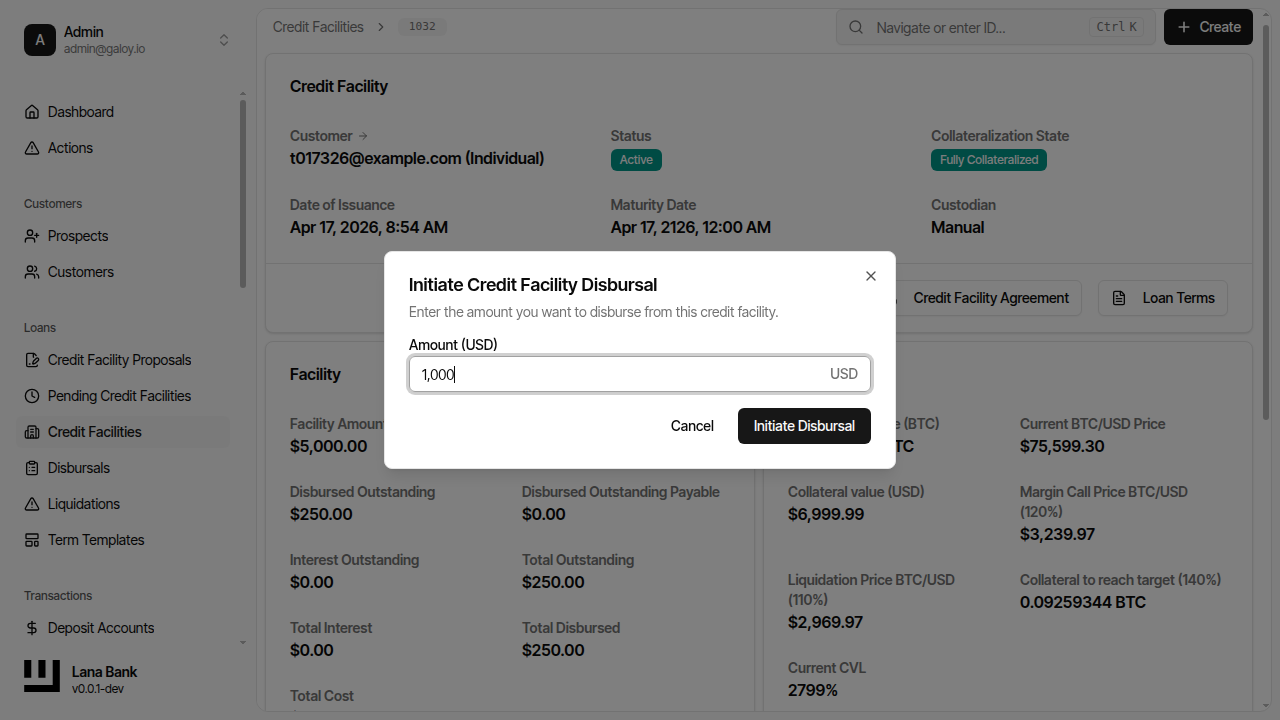Open Prospects under Customers section

[x=77, y=235]
